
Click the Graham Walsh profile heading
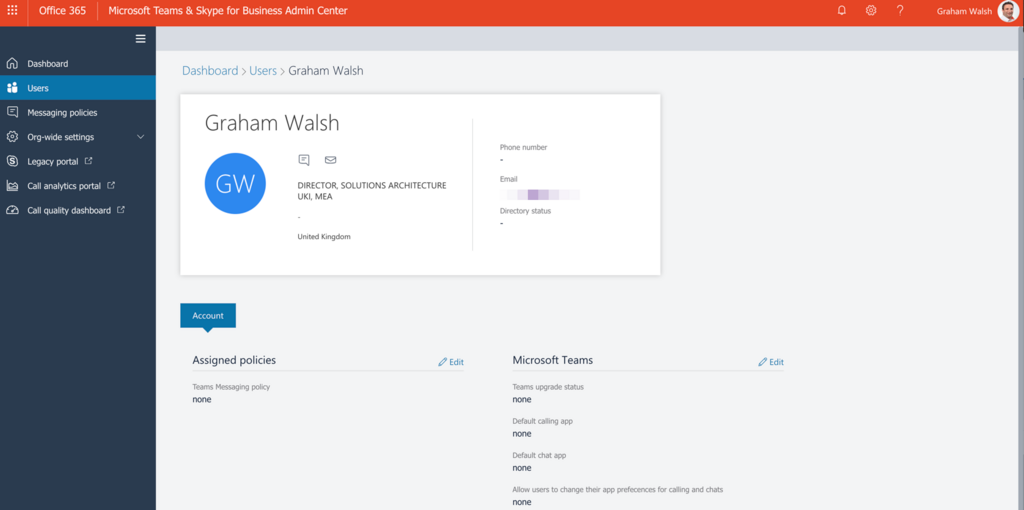tap(272, 123)
